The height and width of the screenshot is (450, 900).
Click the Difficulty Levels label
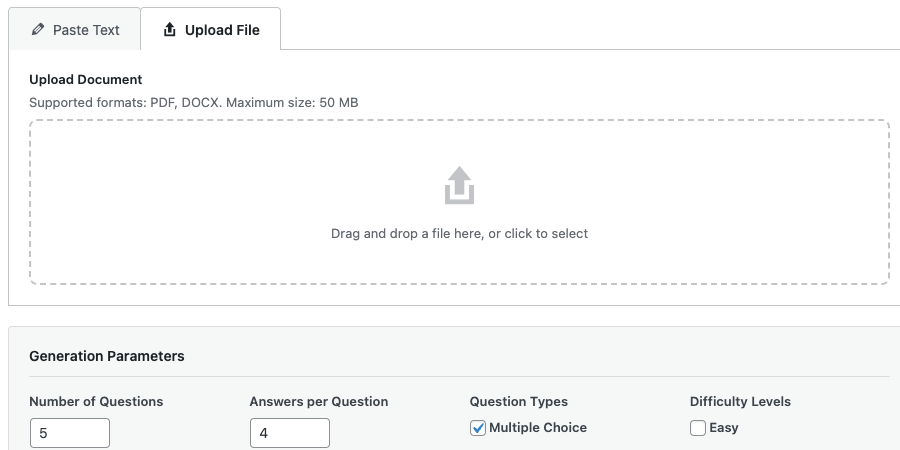(740, 402)
